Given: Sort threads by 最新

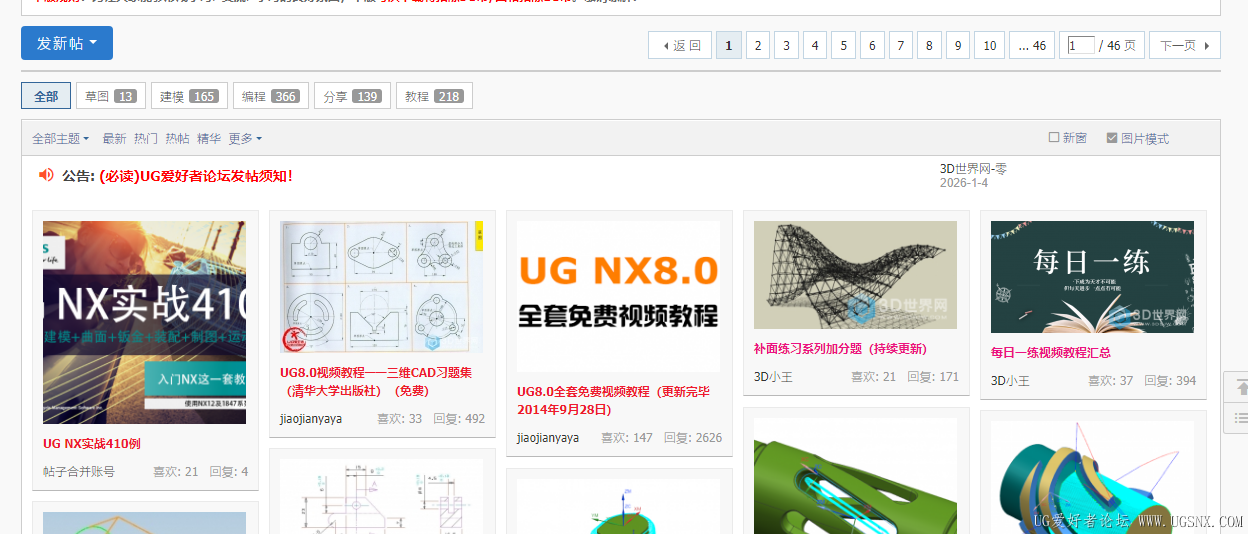Looking at the screenshot, I should point(114,138).
